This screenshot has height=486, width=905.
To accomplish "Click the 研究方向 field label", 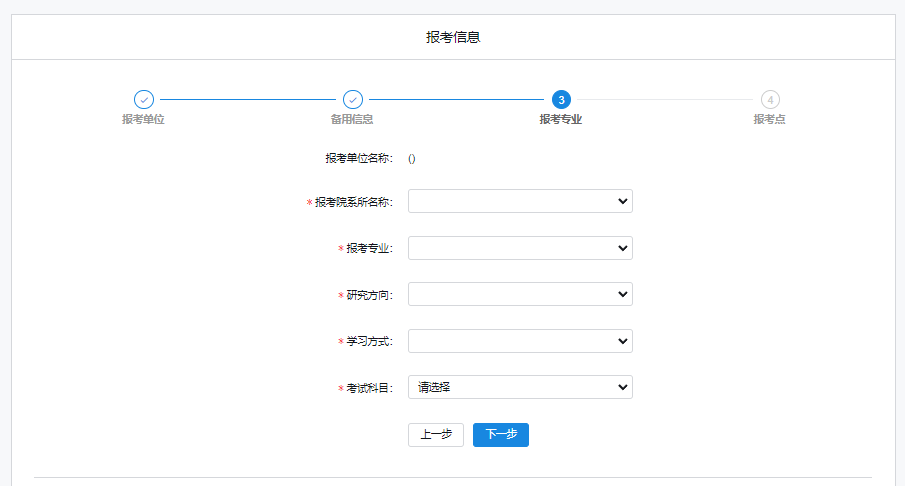I will click(x=369, y=295).
